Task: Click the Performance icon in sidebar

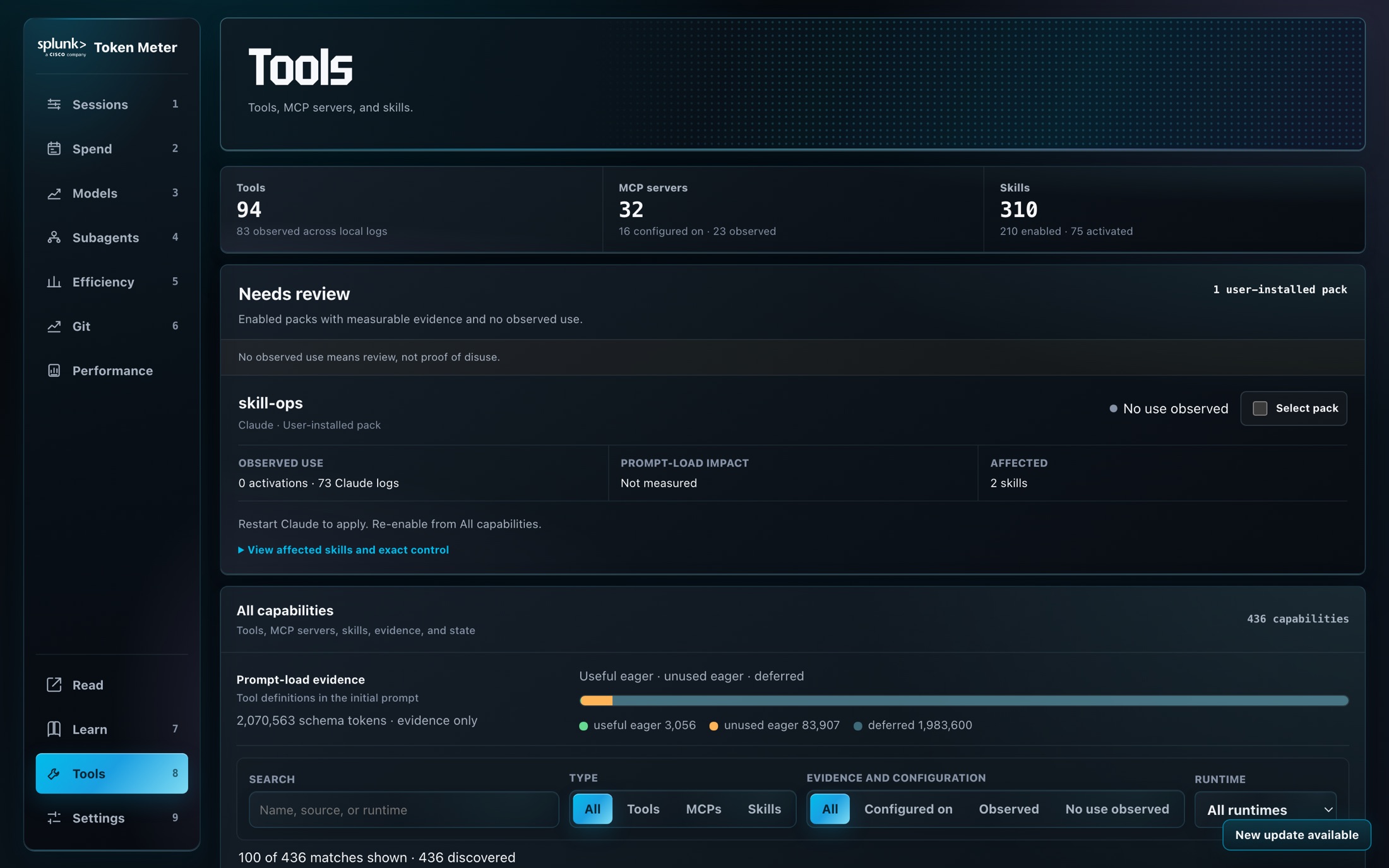Action: tap(54, 371)
